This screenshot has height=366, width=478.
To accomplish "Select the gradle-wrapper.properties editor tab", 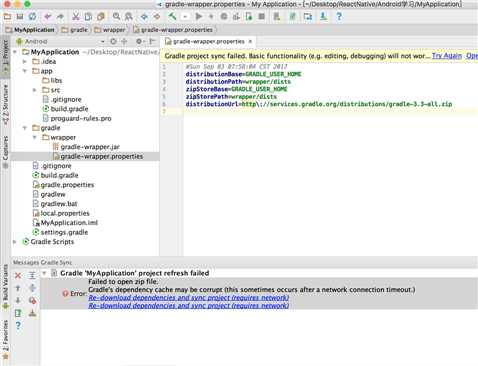I will point(208,41).
